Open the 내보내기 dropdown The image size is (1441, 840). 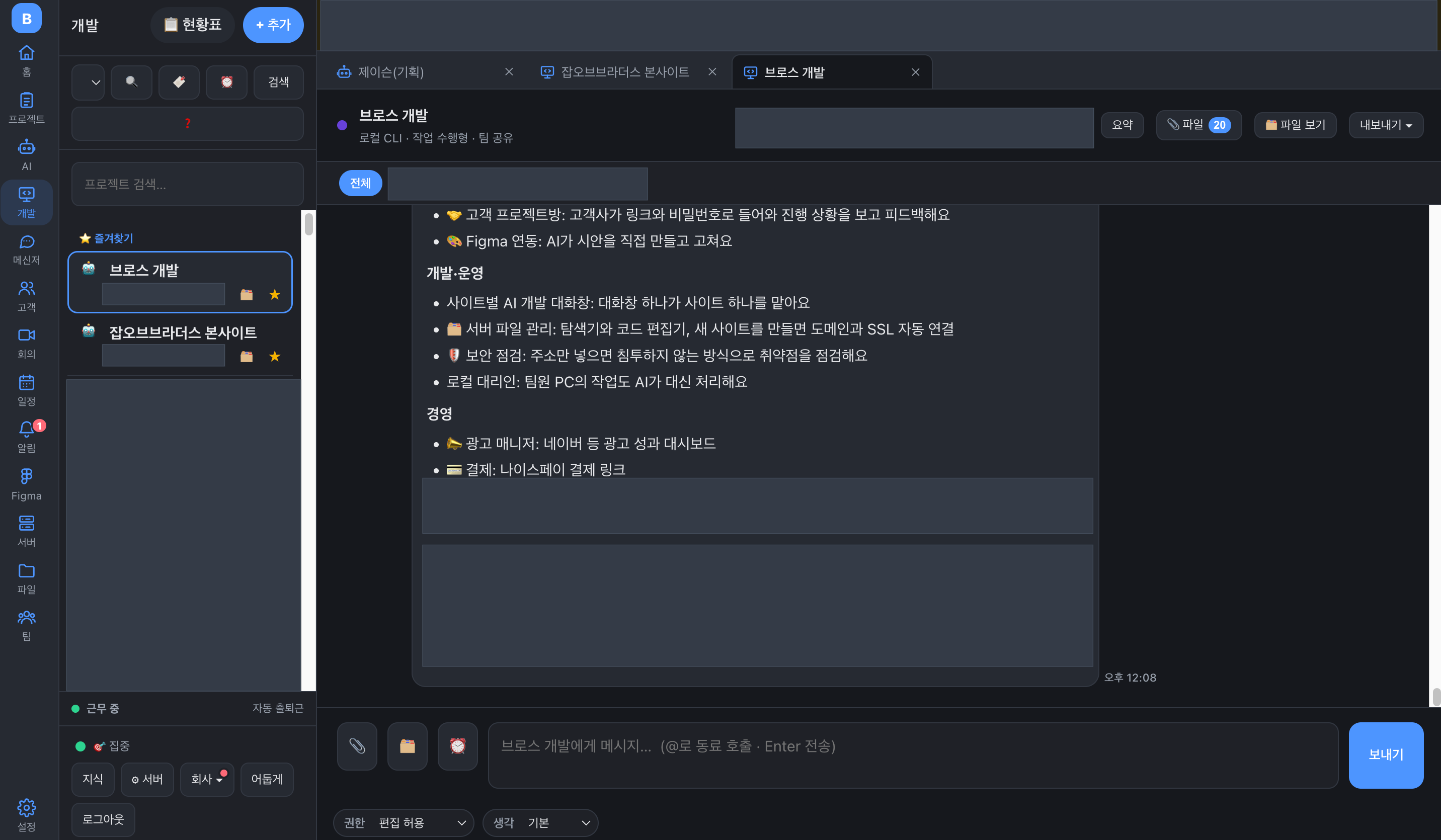(x=1386, y=125)
